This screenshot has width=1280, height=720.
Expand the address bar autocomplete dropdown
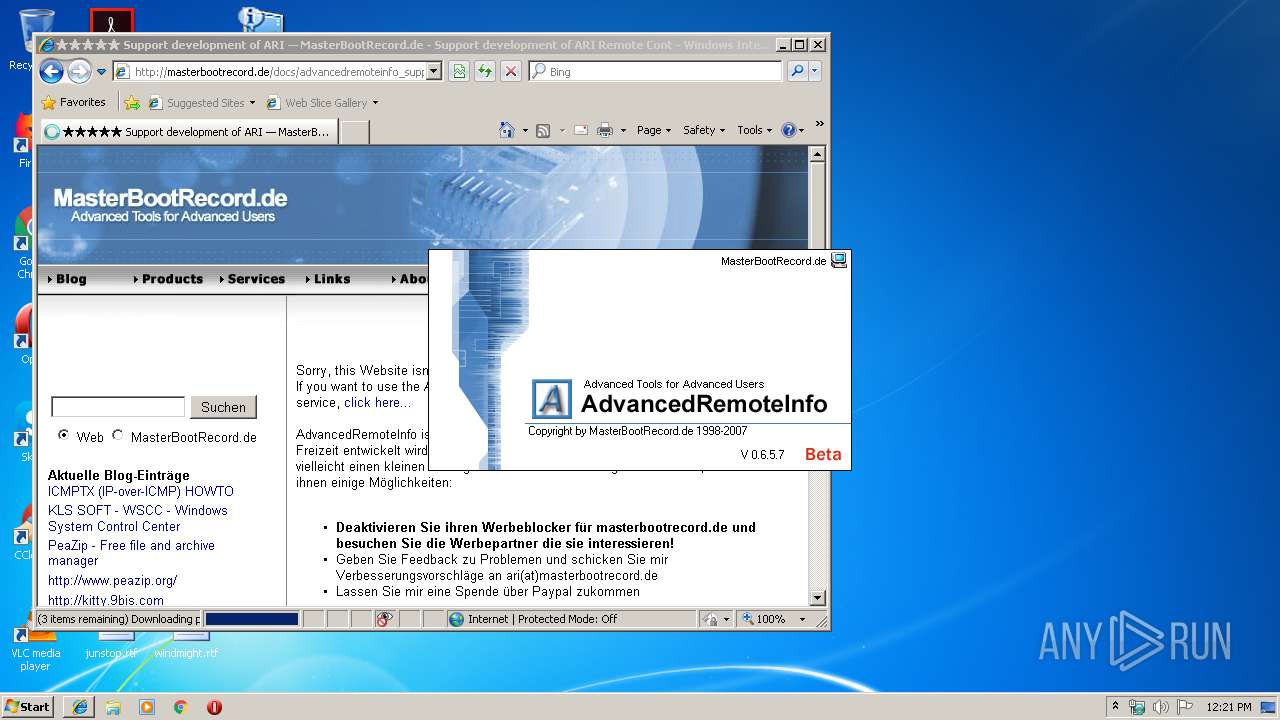(433, 72)
